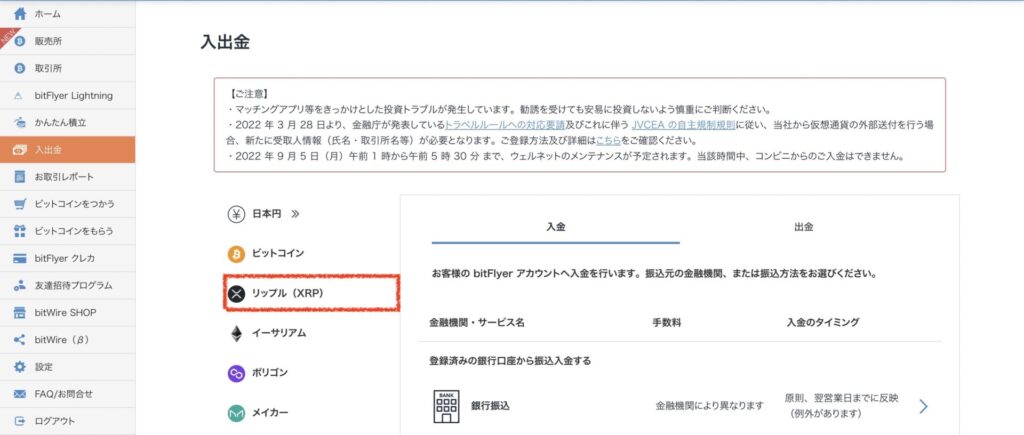Click the credit card icon for bitFlyer クレカ
Viewport: 1024px width, 435px height.
[x=20, y=258]
